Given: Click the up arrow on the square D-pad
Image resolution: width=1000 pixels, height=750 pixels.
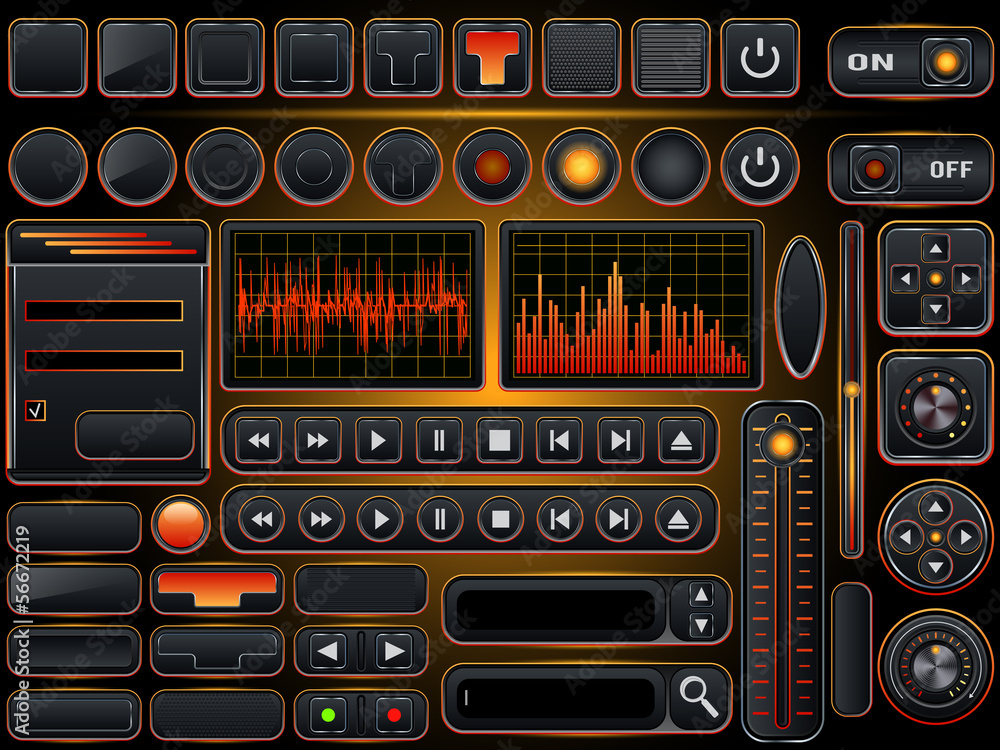Looking at the screenshot, I should tap(936, 248).
